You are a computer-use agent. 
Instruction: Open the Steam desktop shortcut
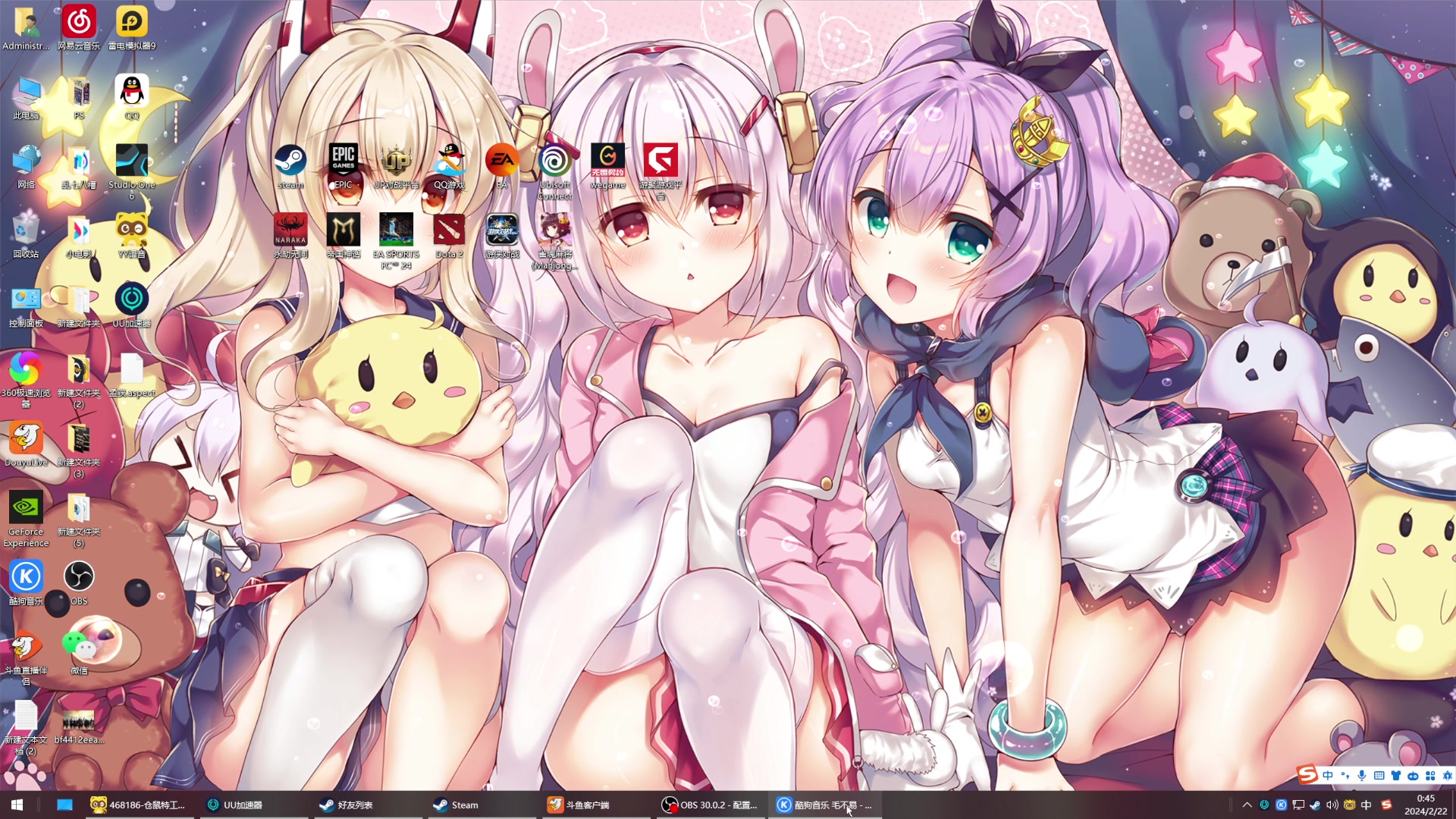[290, 161]
